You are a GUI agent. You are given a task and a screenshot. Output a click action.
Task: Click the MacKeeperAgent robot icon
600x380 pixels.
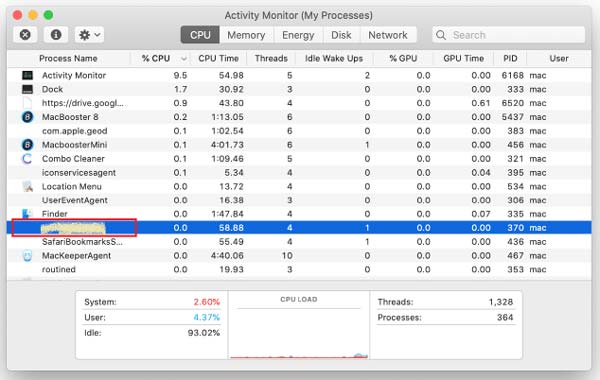pyautogui.click(x=27, y=256)
